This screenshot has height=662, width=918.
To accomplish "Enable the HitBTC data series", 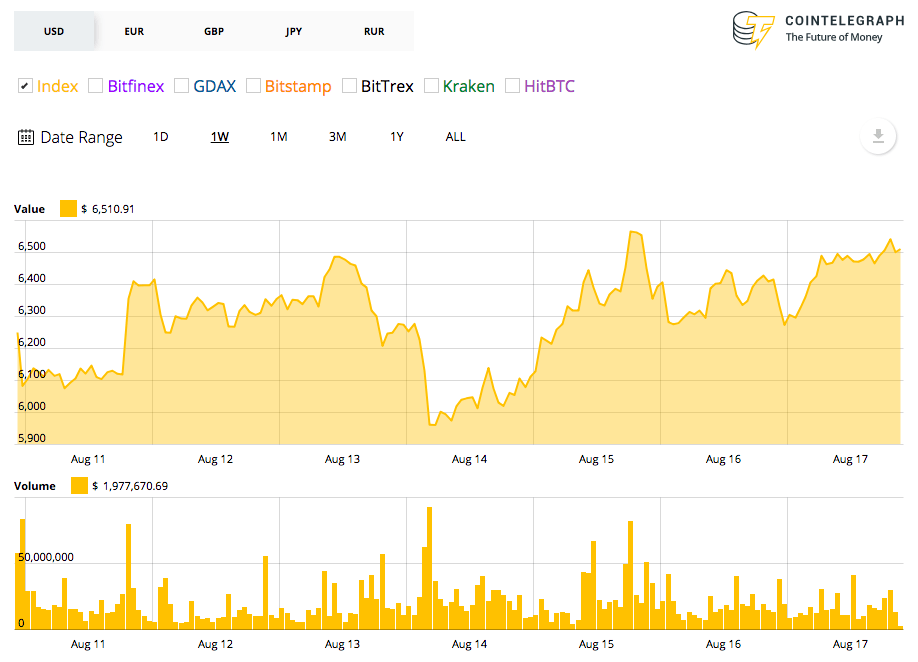I will pos(511,86).
